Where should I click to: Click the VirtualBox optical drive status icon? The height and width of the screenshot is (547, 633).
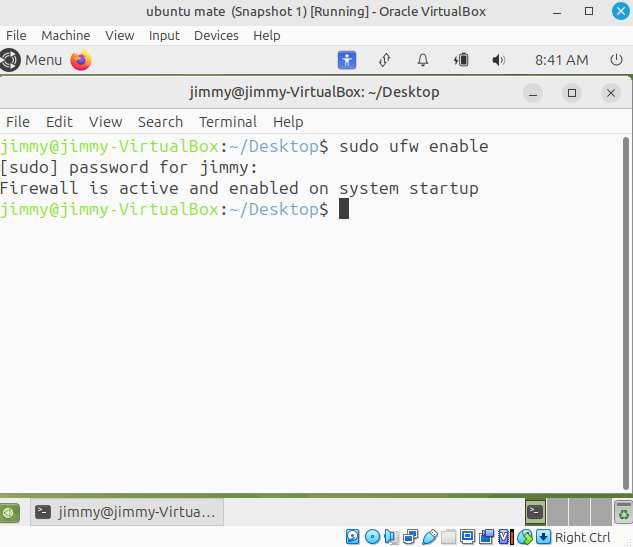click(x=372, y=537)
